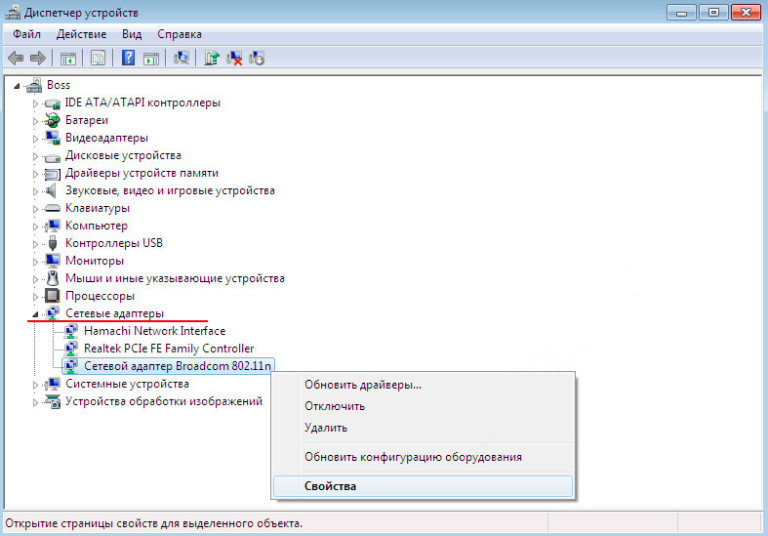Viewport: 768px width, 536px height.
Task: Open the Справка menu
Action: pos(179,34)
